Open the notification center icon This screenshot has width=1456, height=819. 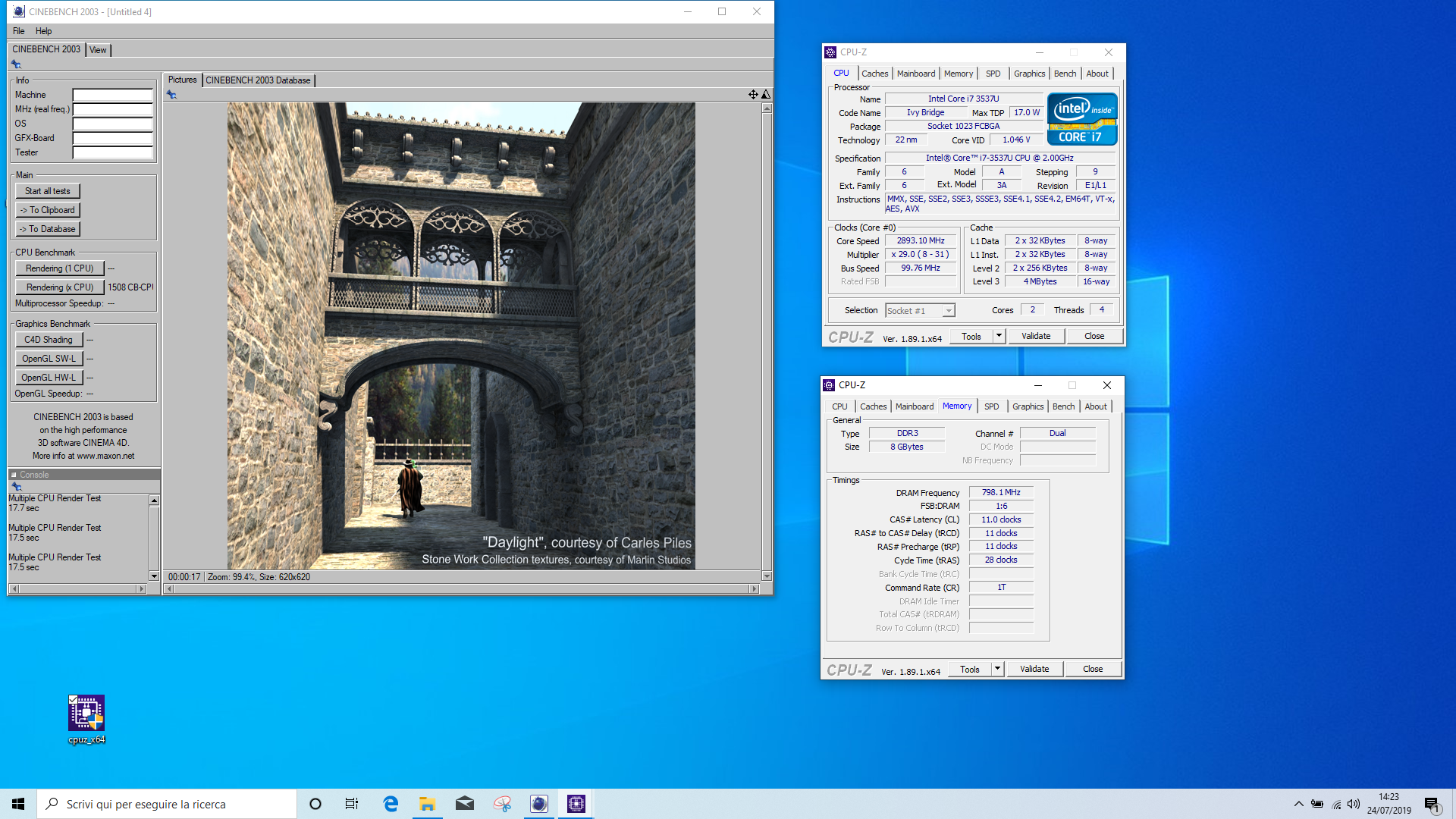1432,804
